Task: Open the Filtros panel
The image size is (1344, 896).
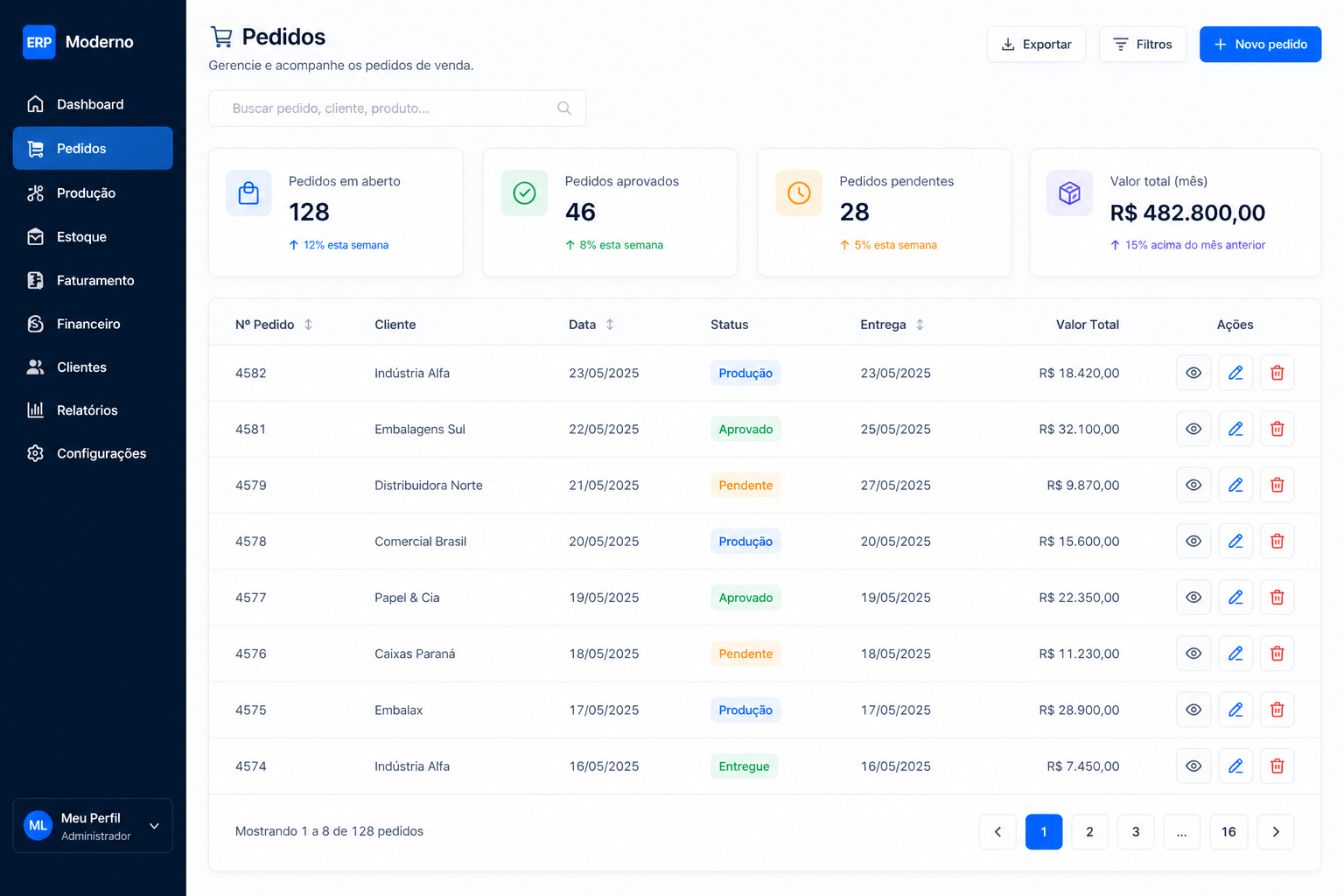Action: [x=1142, y=45]
